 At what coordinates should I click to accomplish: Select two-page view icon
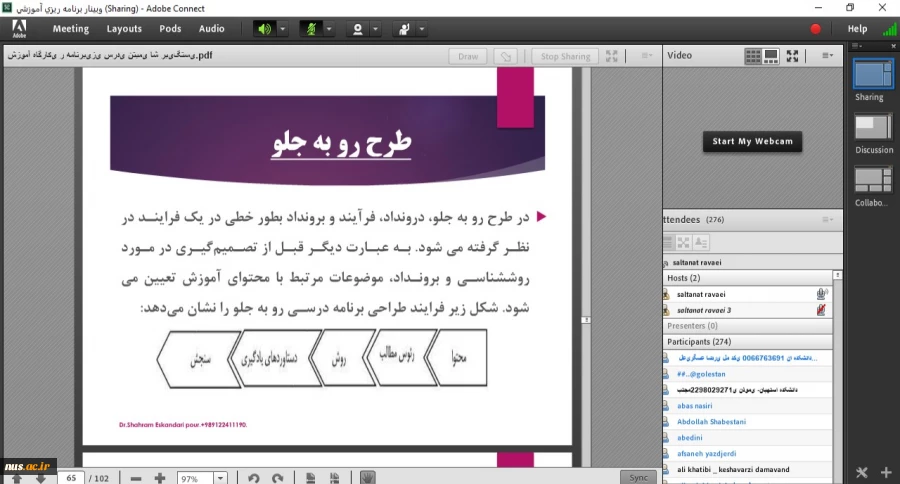tap(335, 478)
